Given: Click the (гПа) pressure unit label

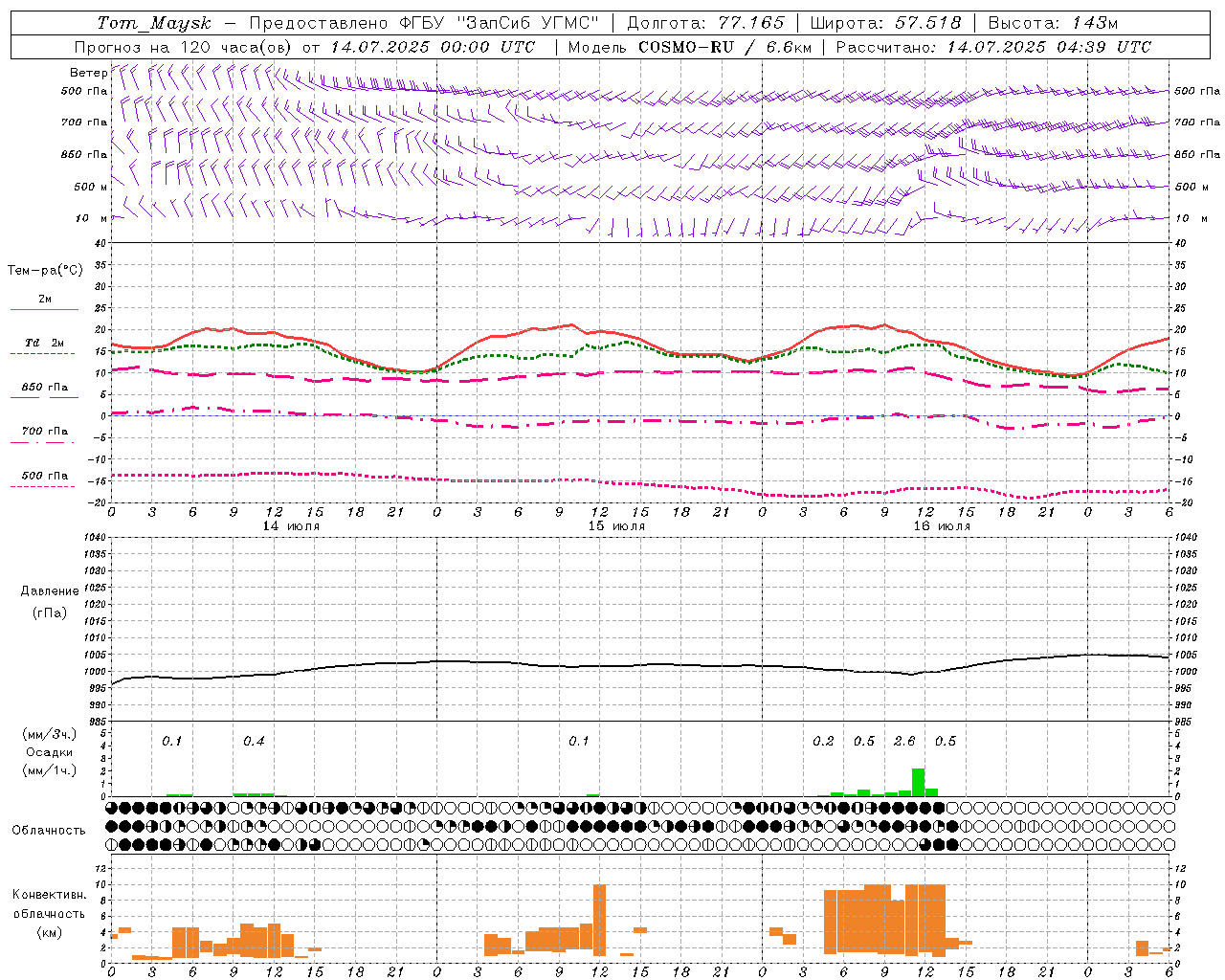Looking at the screenshot, I should pos(50,613).
